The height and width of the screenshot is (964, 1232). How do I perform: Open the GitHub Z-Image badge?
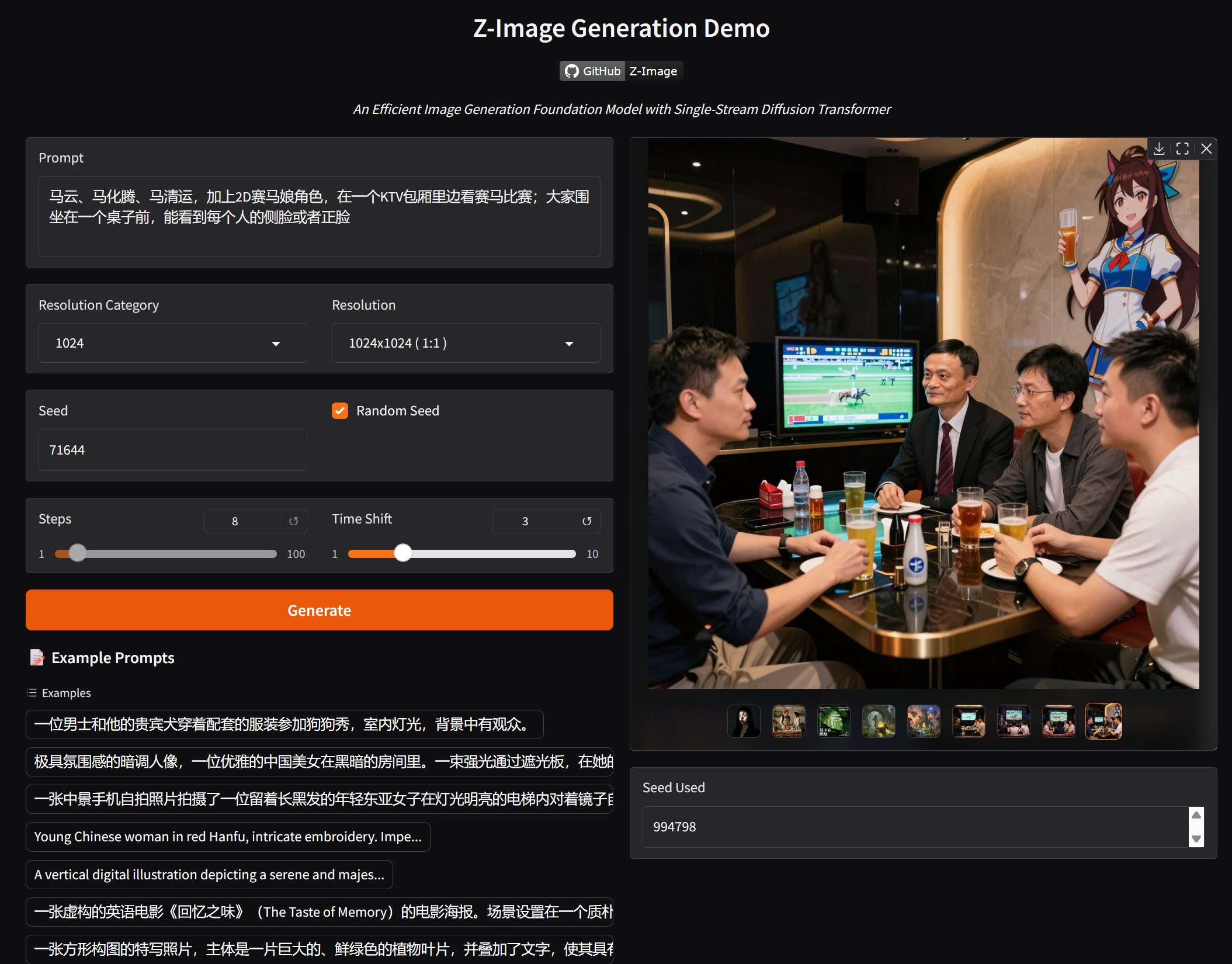(621, 71)
